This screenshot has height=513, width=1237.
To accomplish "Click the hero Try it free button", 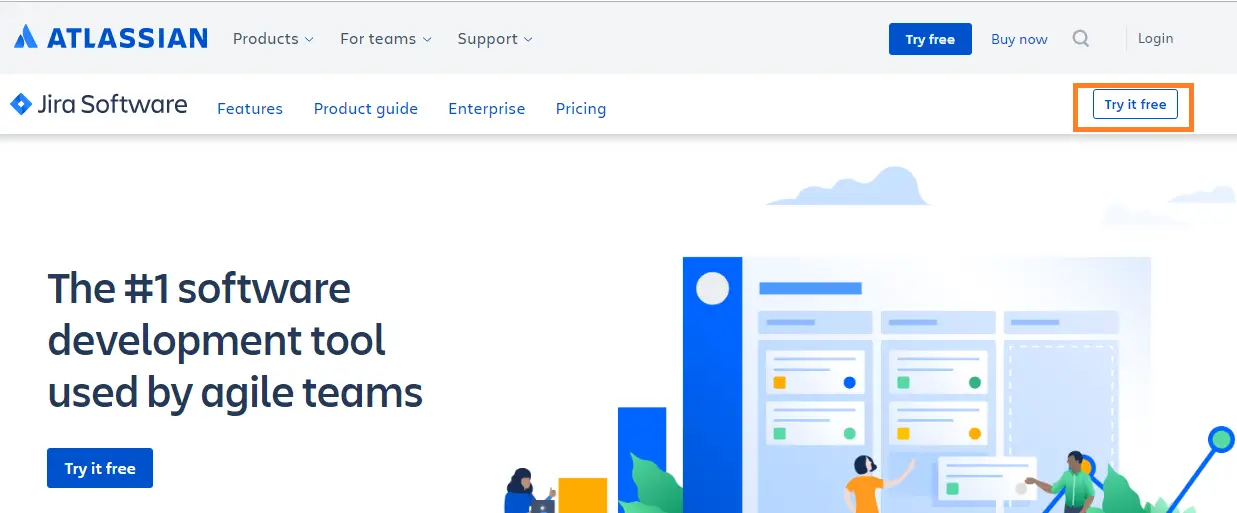I will (100, 468).
